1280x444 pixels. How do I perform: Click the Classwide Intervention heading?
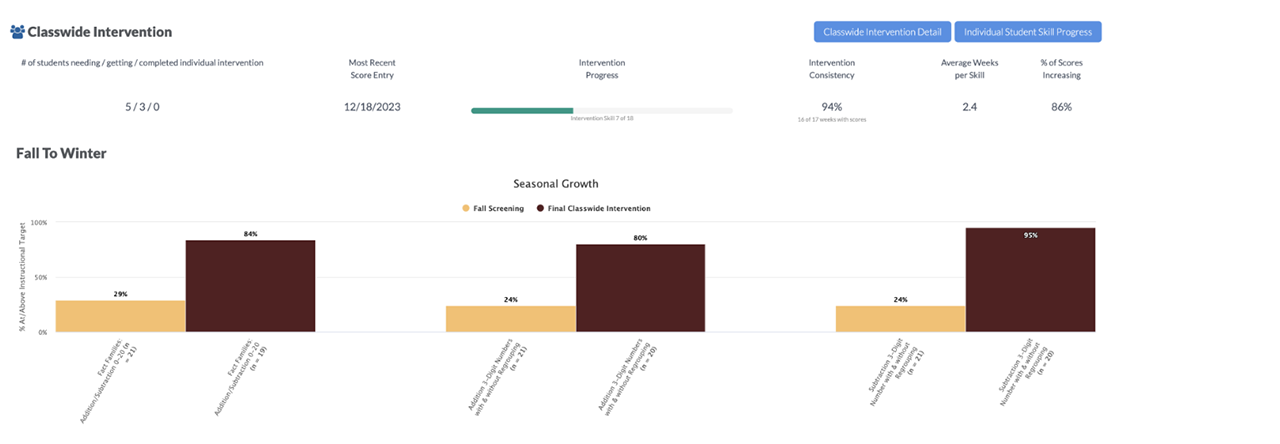[99, 32]
